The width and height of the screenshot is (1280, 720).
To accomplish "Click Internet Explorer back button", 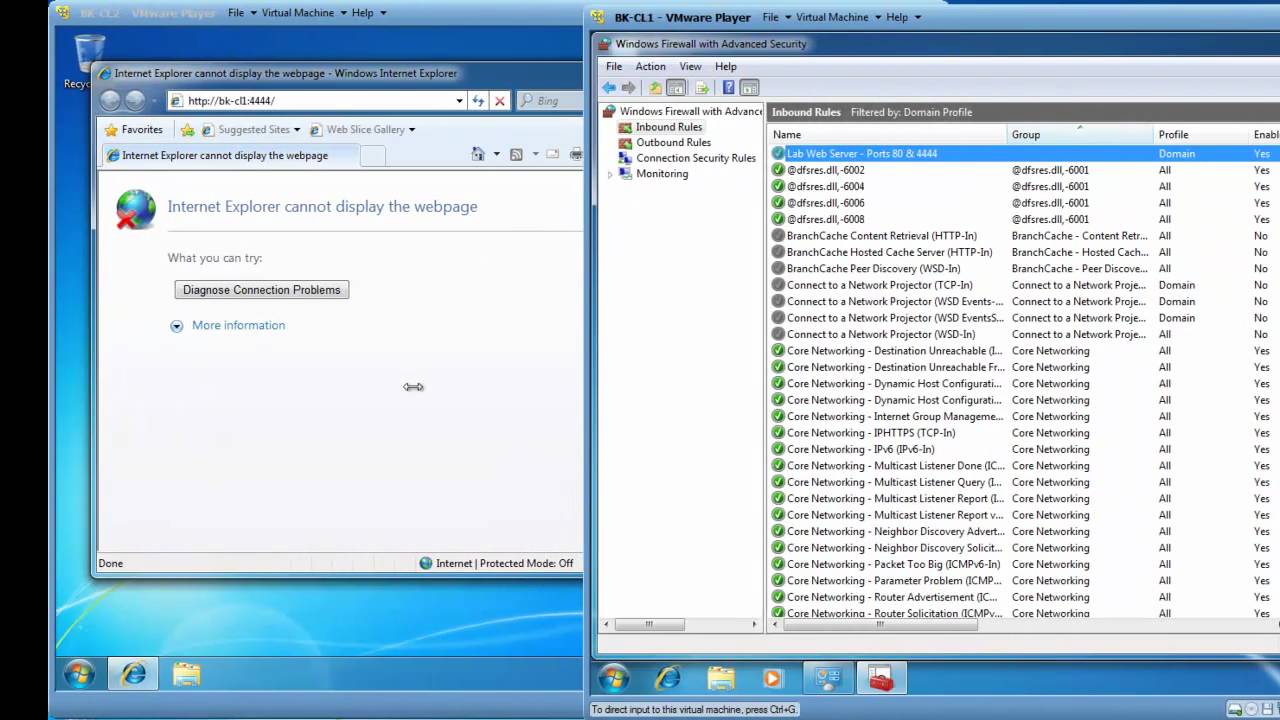I will [110, 100].
